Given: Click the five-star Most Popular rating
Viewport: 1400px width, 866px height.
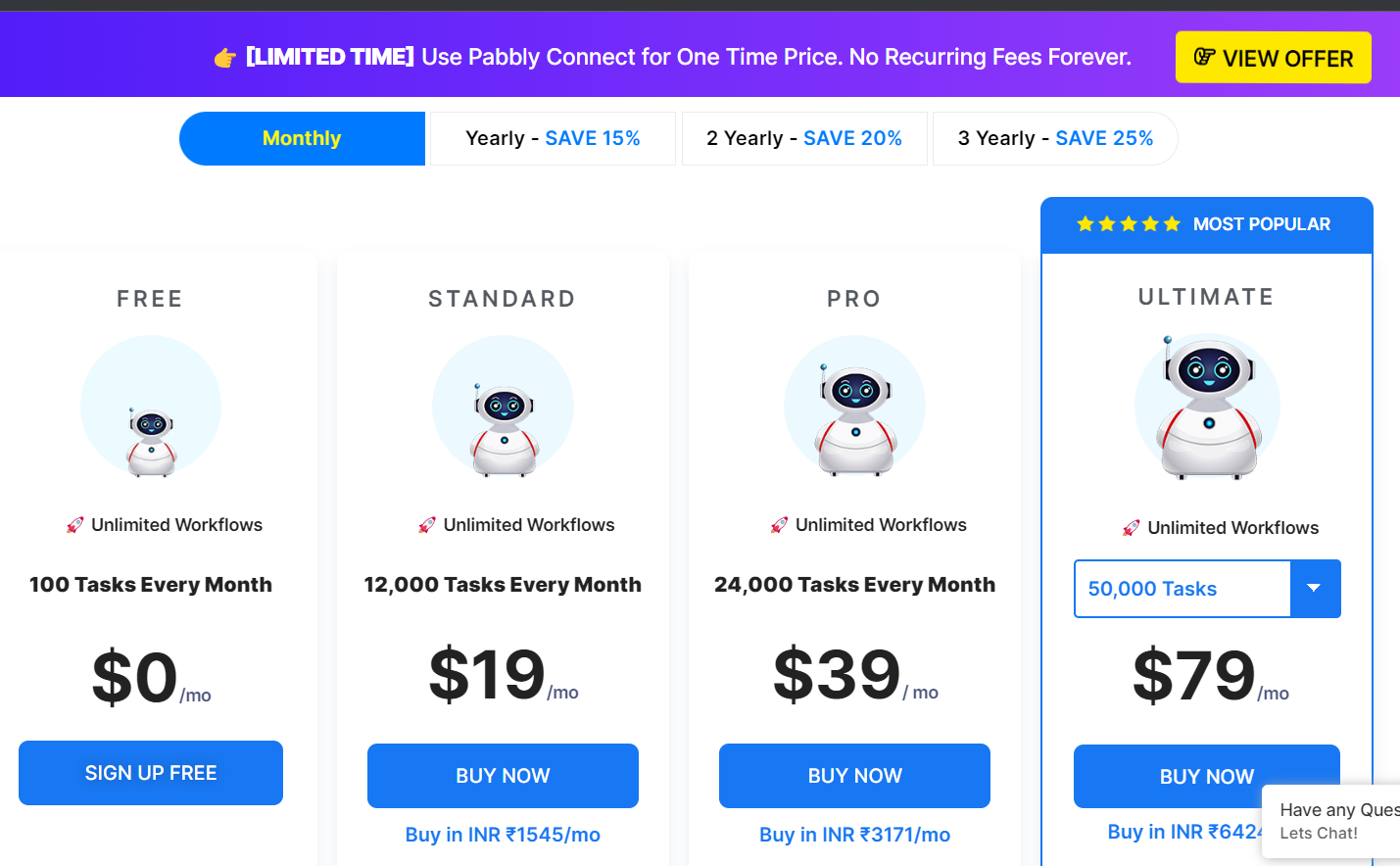Looking at the screenshot, I should click(x=1129, y=224).
